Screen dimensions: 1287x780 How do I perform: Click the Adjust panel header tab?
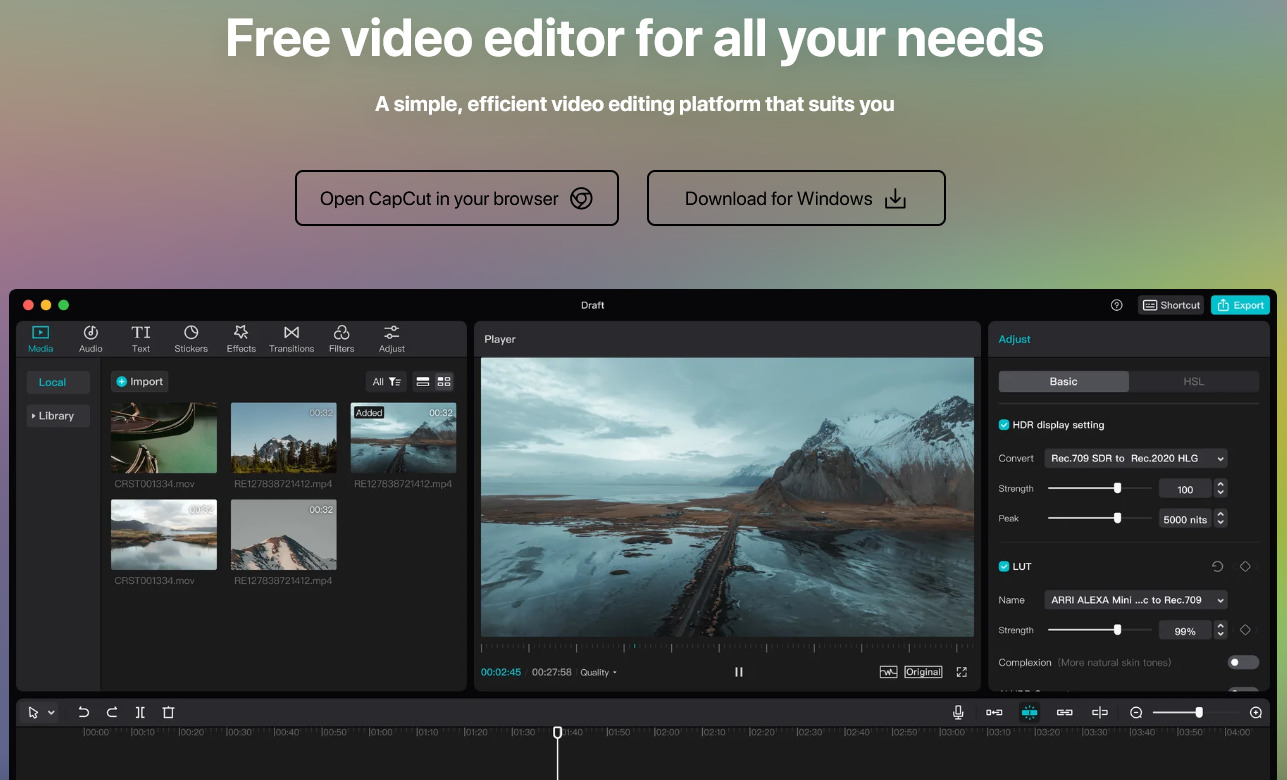tap(1014, 339)
